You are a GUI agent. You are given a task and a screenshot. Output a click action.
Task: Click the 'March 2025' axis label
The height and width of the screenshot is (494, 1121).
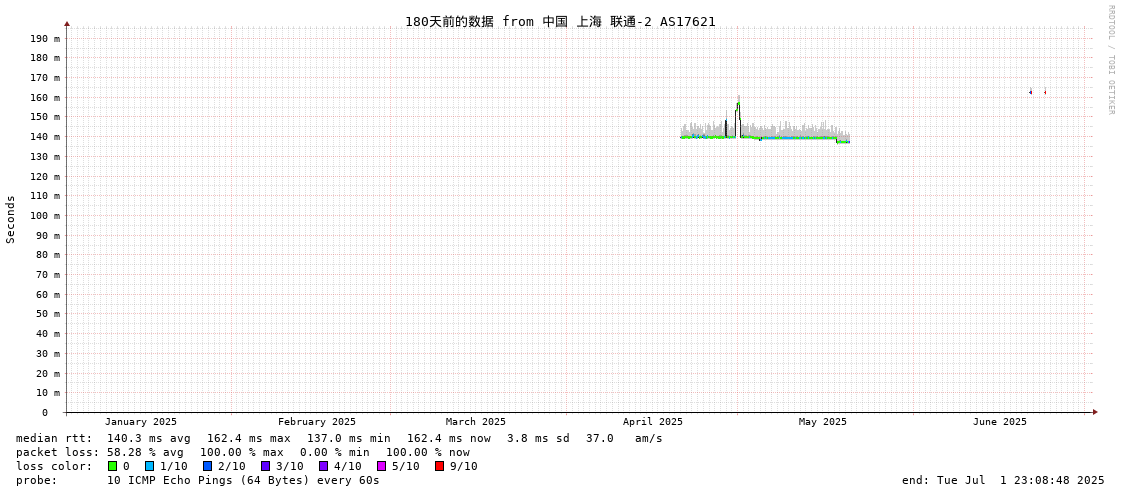point(475,422)
